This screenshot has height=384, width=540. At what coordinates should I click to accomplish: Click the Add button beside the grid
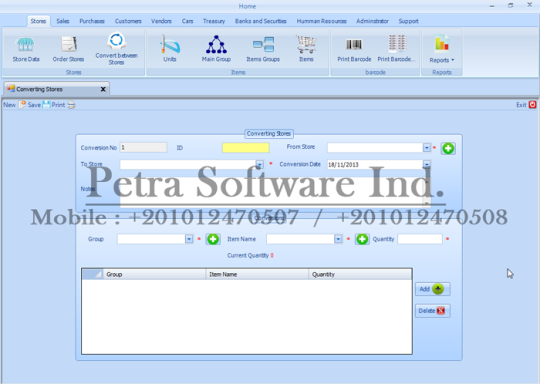click(433, 289)
